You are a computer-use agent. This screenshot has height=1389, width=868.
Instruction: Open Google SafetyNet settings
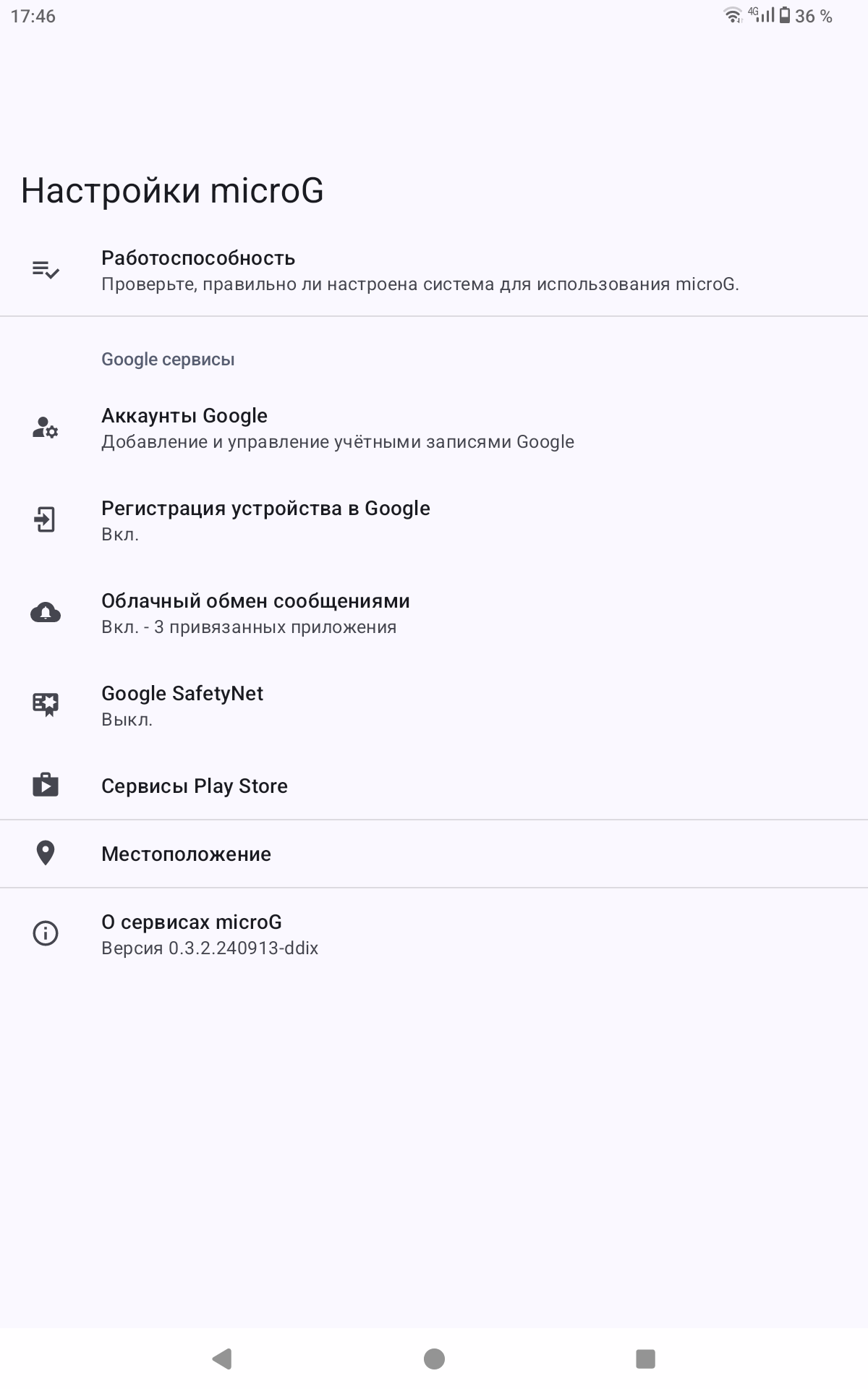tap(182, 705)
